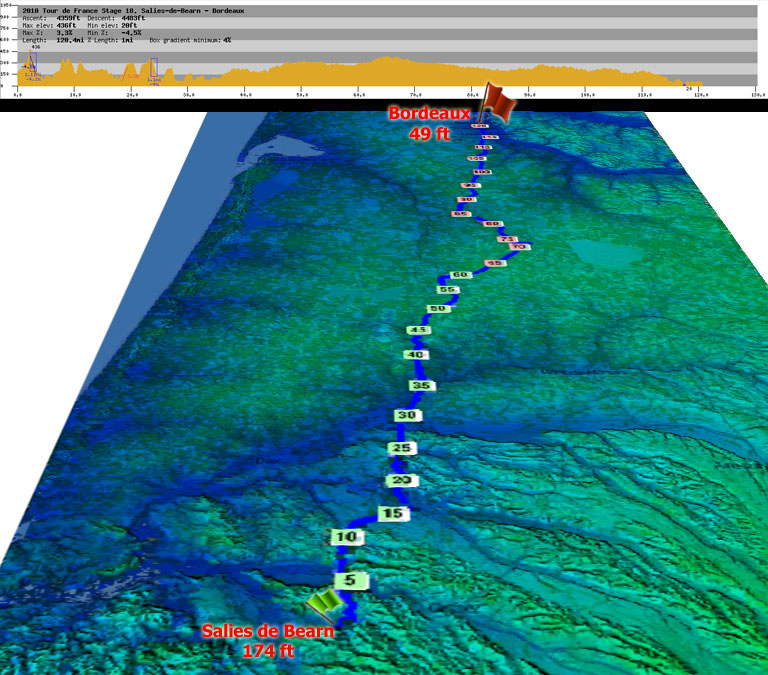Screen dimensions: 768x675
Task: Click the Max % value "3.3%"
Action: click(64, 33)
